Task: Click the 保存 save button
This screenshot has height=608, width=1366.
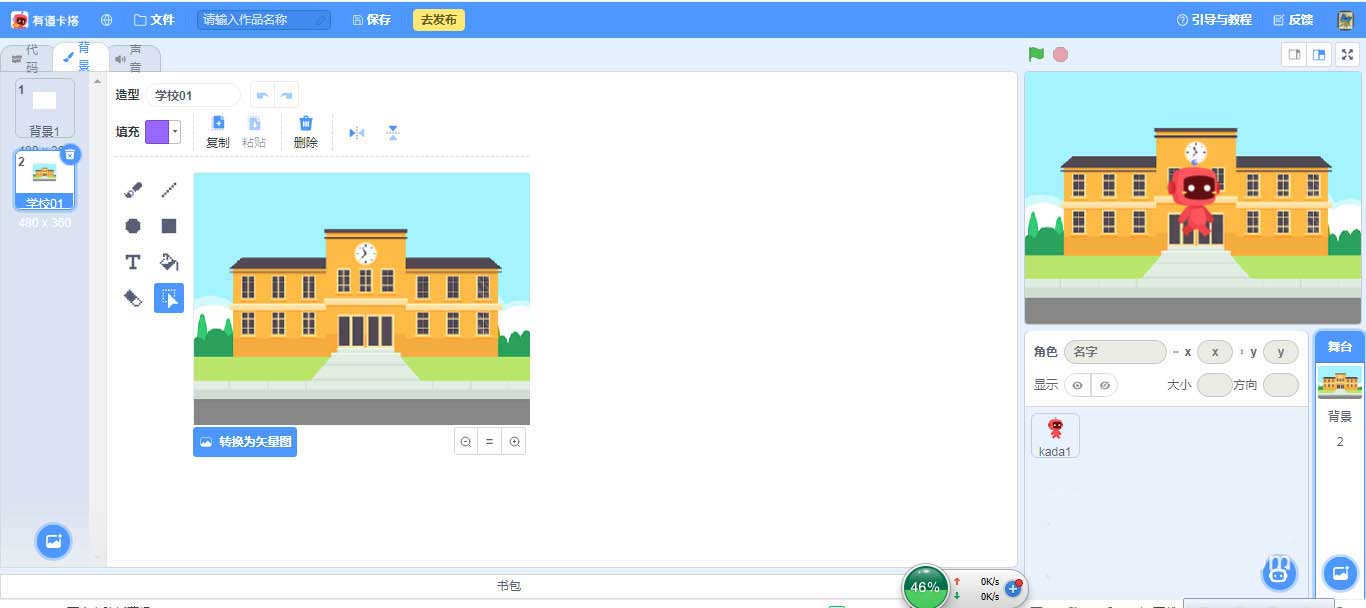Action: click(370, 19)
